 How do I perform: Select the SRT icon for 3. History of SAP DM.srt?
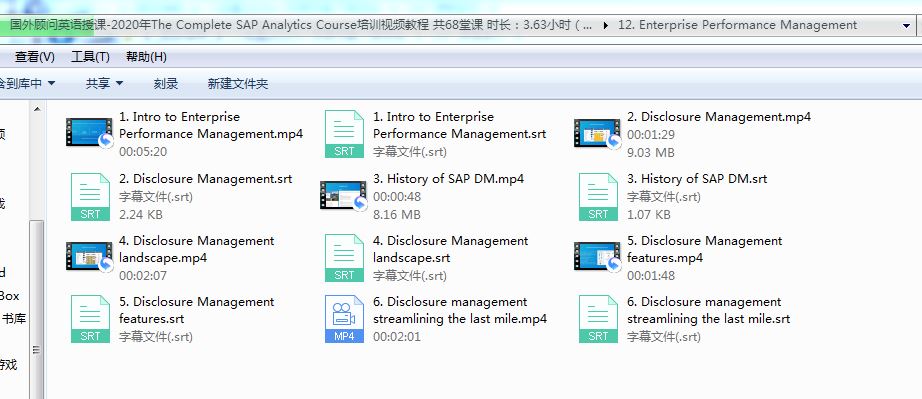coord(598,197)
